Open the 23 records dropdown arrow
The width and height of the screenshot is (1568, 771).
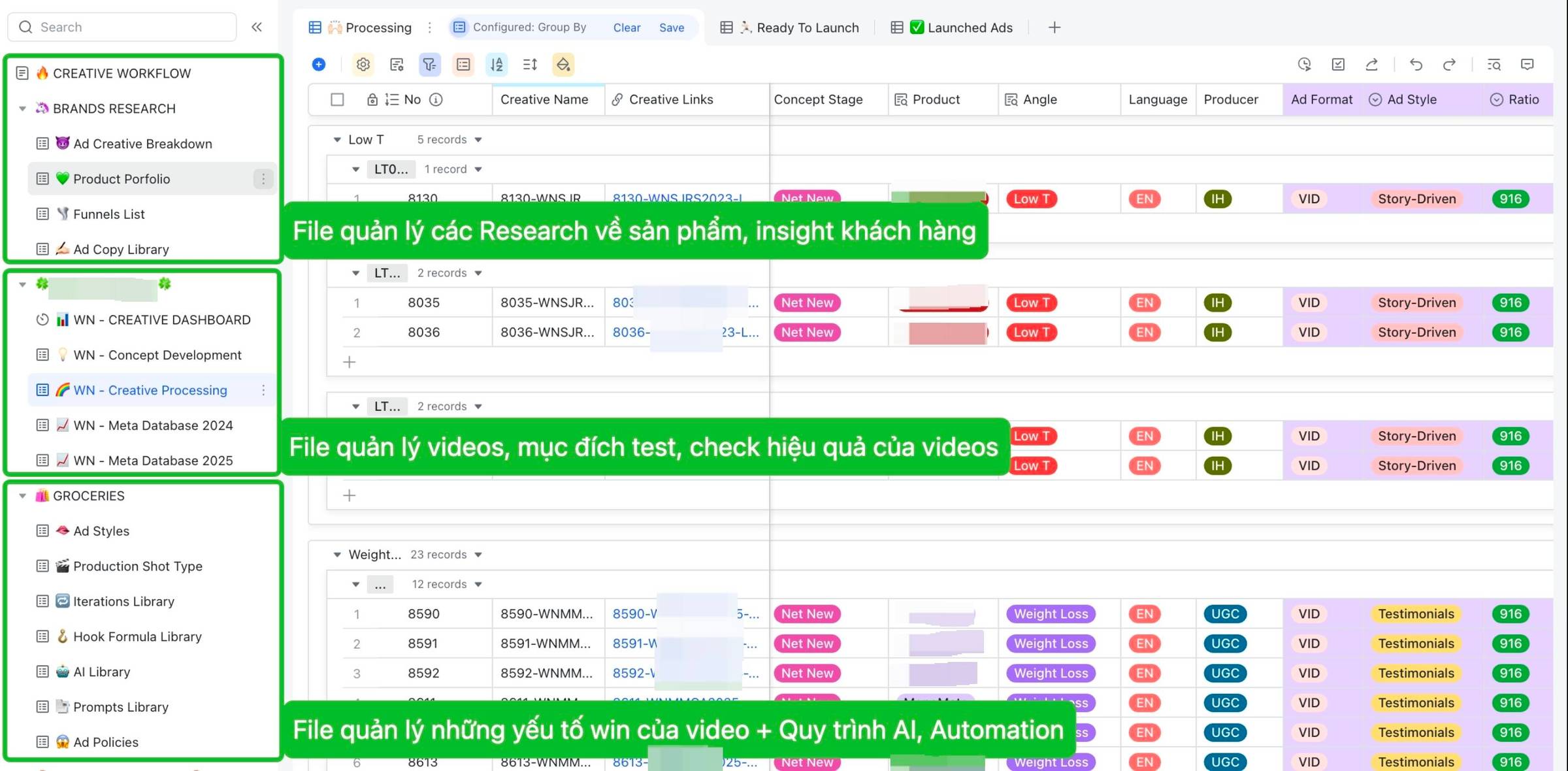478,555
